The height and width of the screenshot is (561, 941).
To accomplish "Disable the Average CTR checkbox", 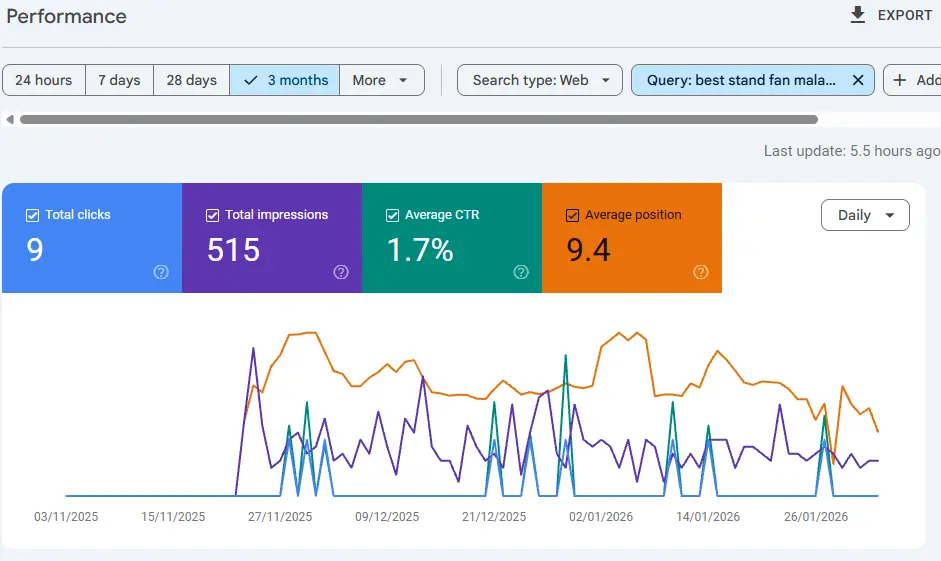I will point(393,215).
